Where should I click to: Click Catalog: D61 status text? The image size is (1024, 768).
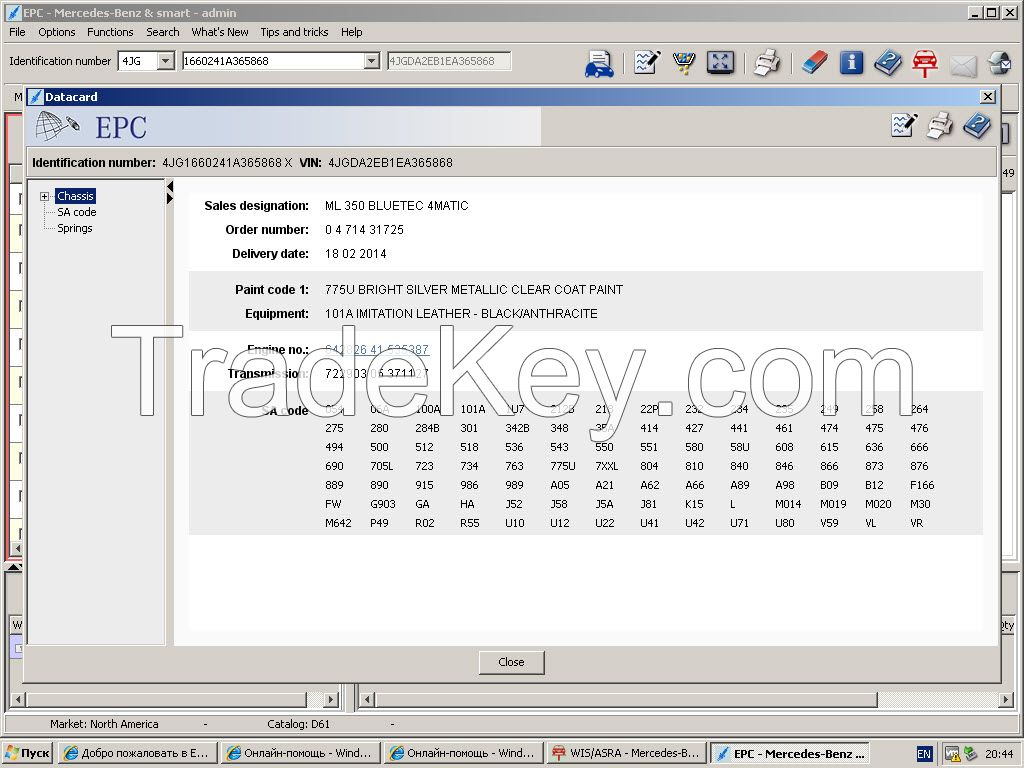pos(298,724)
